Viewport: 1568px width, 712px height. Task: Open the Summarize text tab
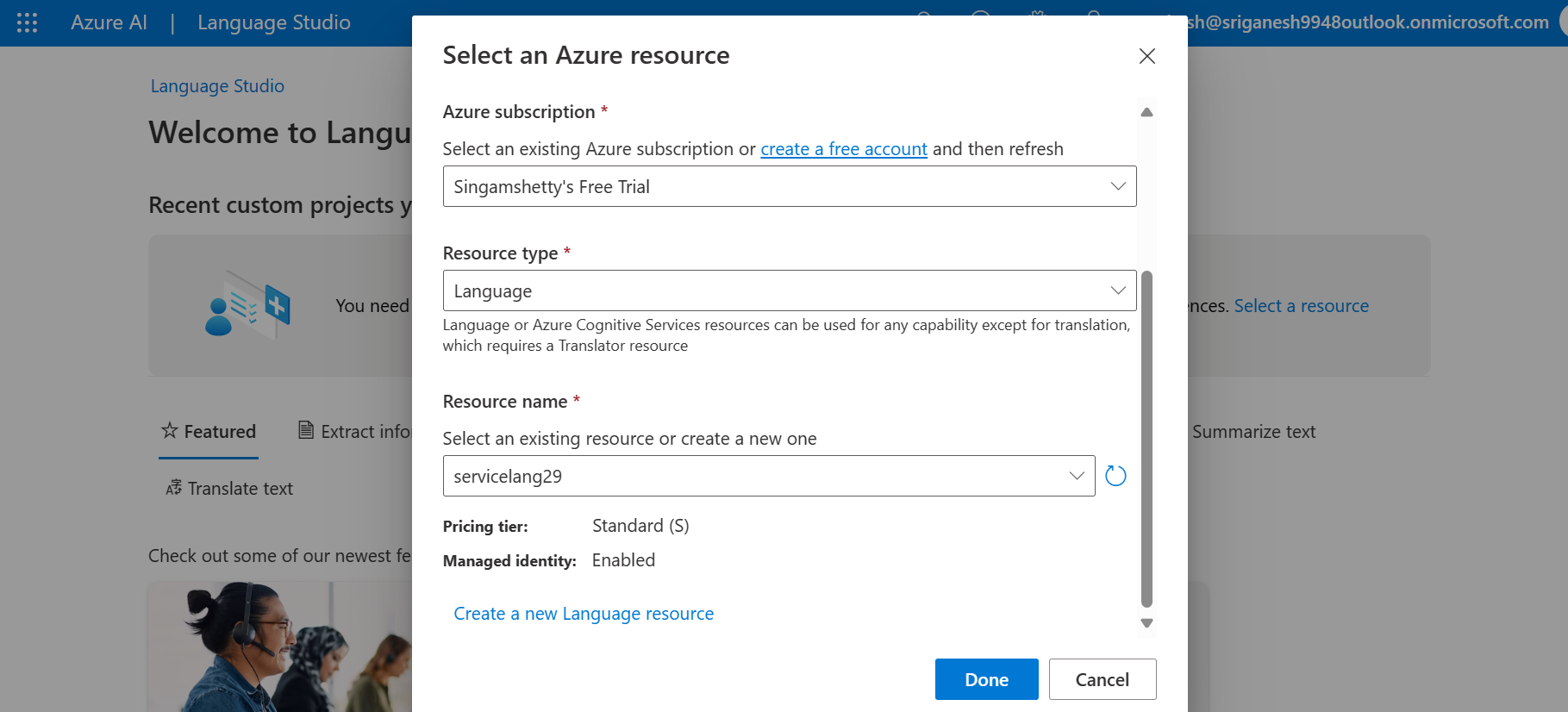coord(1253,431)
